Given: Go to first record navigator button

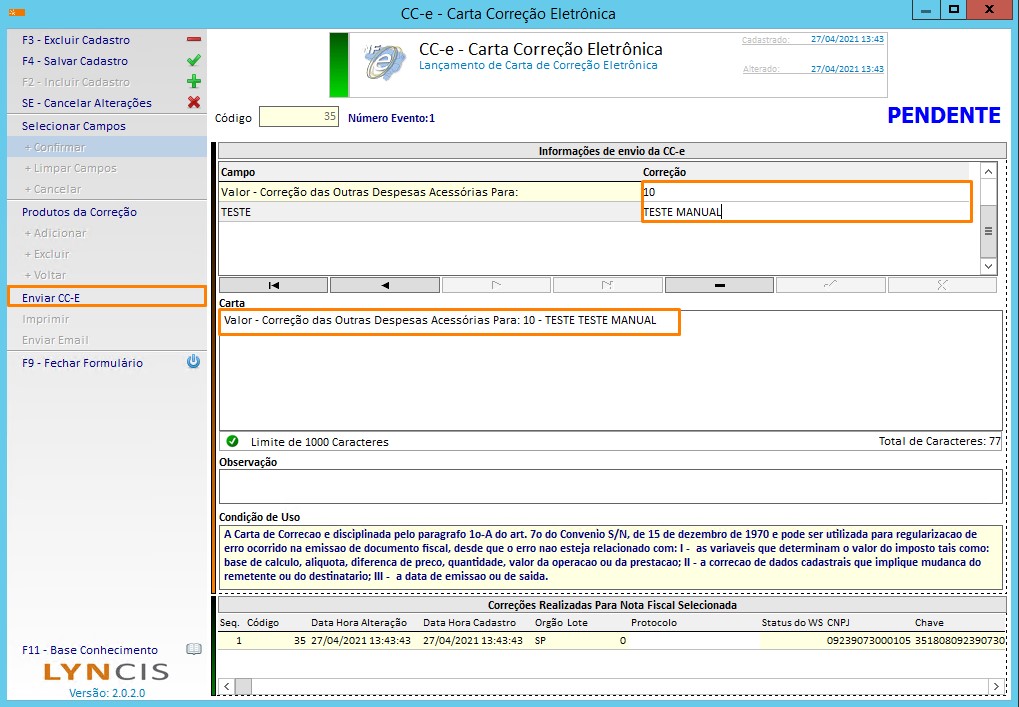Looking at the screenshot, I should pyautogui.click(x=273, y=285).
